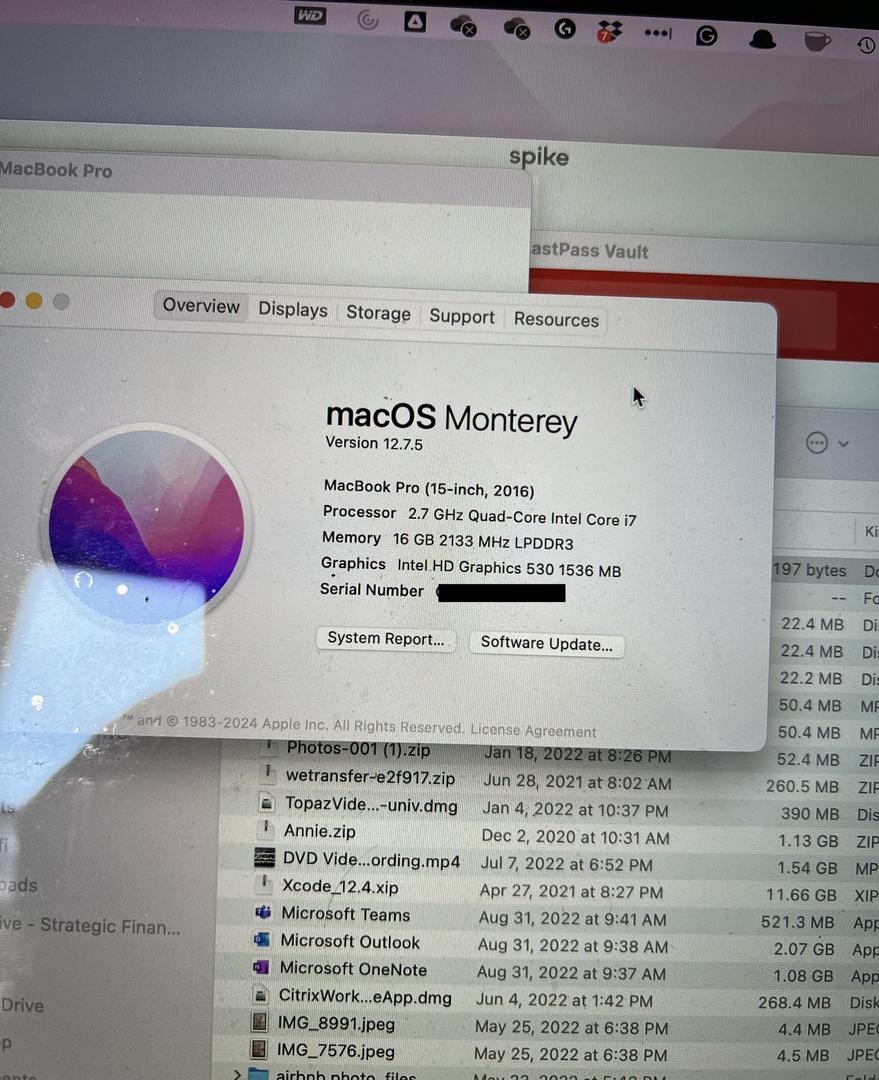This screenshot has width=879, height=1080.
Task: Open the Grammarly menu bar icon
Action: [706, 35]
